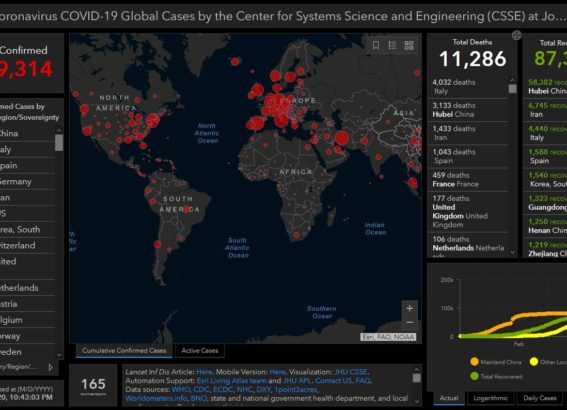Click the yellow Other Locations legend swatch
Screen dimensions: 567x410
[534, 362]
